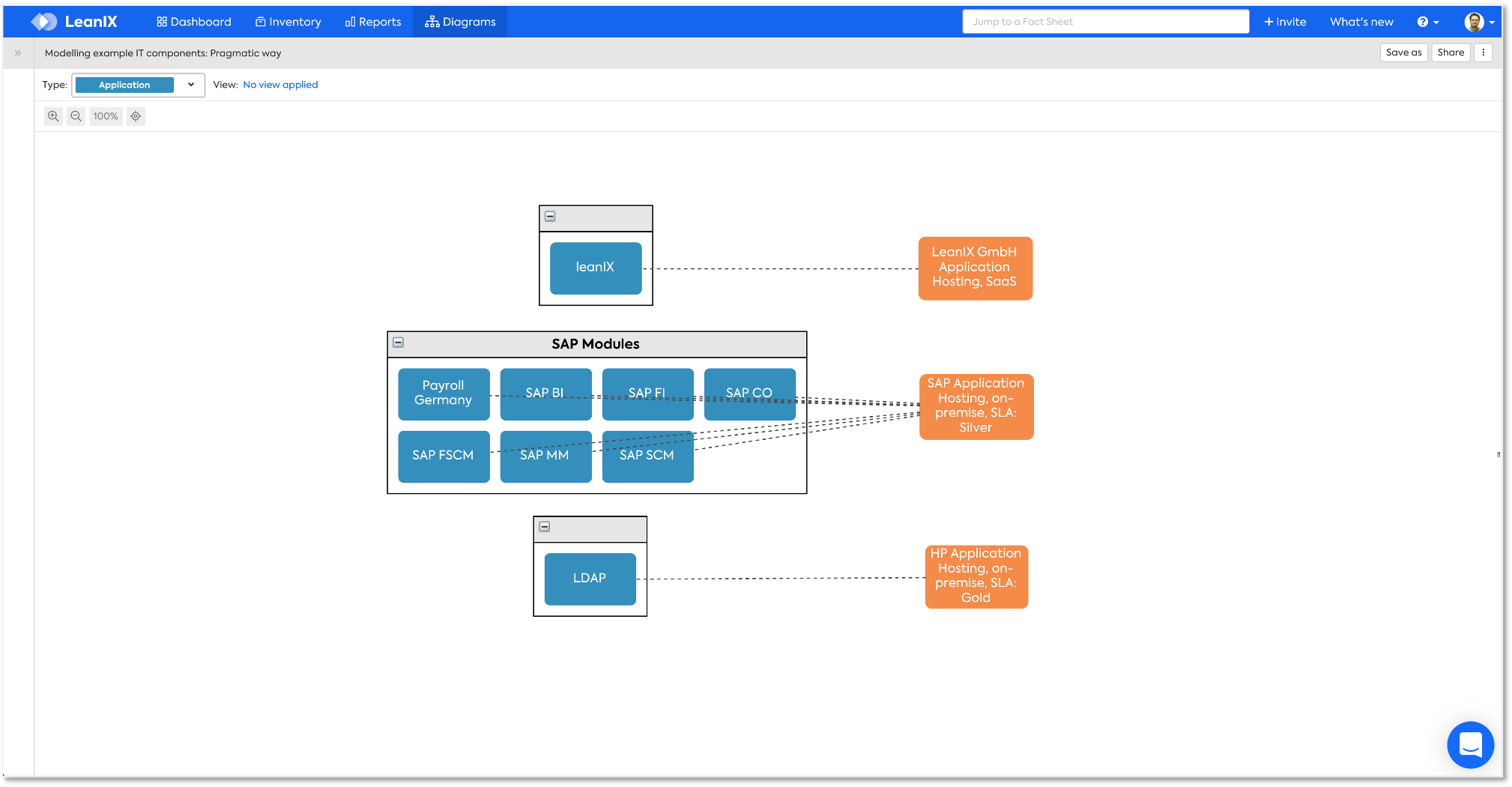The height and width of the screenshot is (787, 1512).
Task: Click the Invite button
Action: coord(1285,22)
